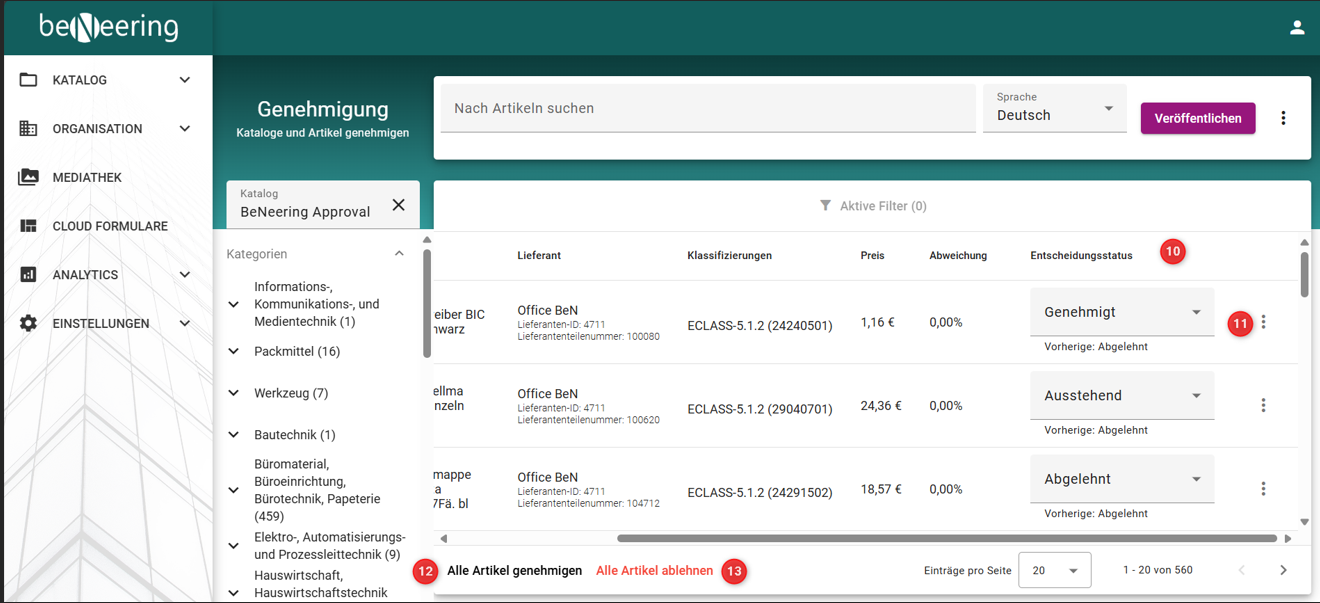Open the three-dot menu beside Veröffentlichen

click(1283, 118)
